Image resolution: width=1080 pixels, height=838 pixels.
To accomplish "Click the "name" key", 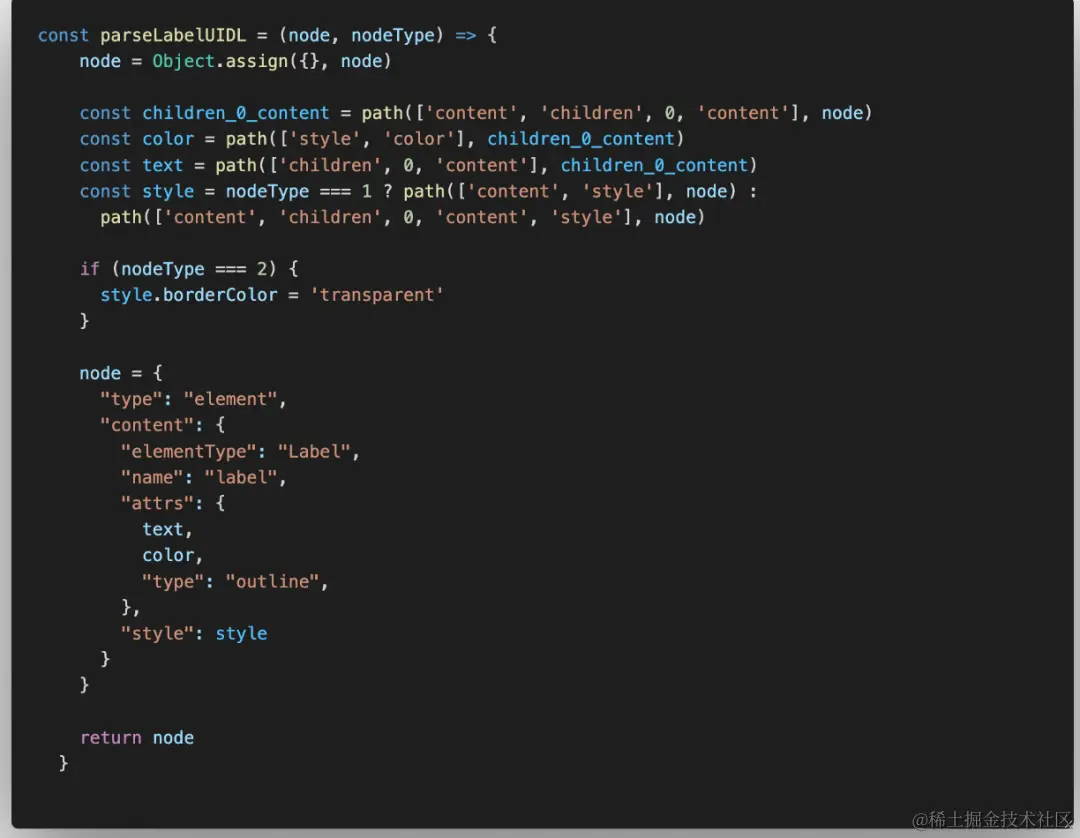I will point(152,478).
